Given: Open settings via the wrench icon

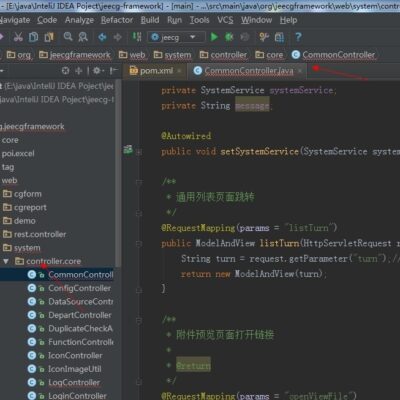Looking at the screenshot, I should 264,37.
